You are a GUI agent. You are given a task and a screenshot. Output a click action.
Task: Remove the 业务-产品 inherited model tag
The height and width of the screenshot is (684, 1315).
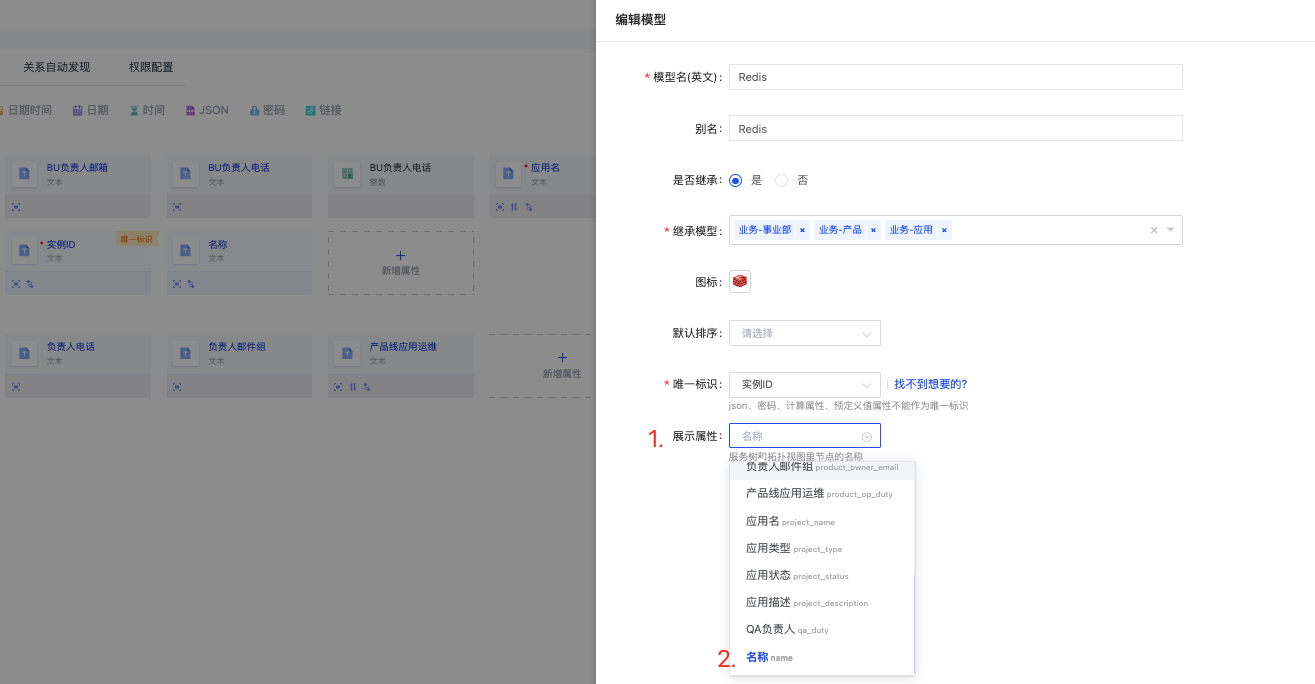tap(873, 230)
